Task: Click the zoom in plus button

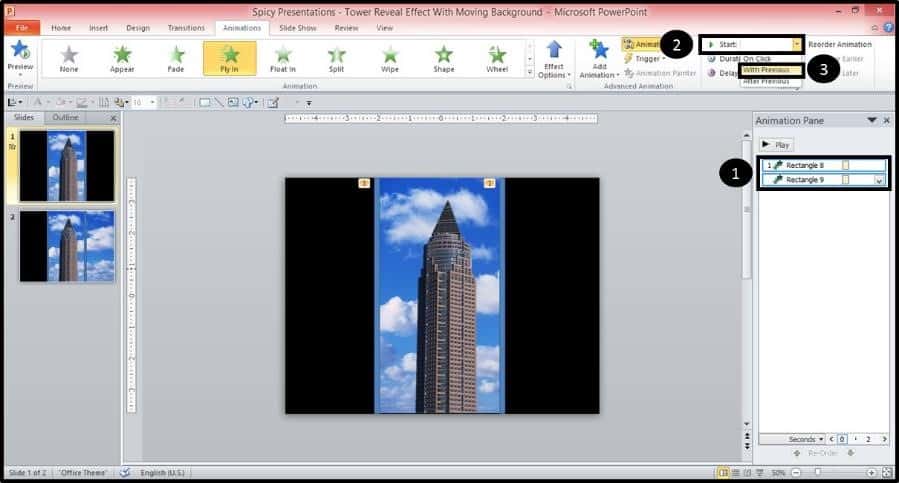Action: pos(871,473)
